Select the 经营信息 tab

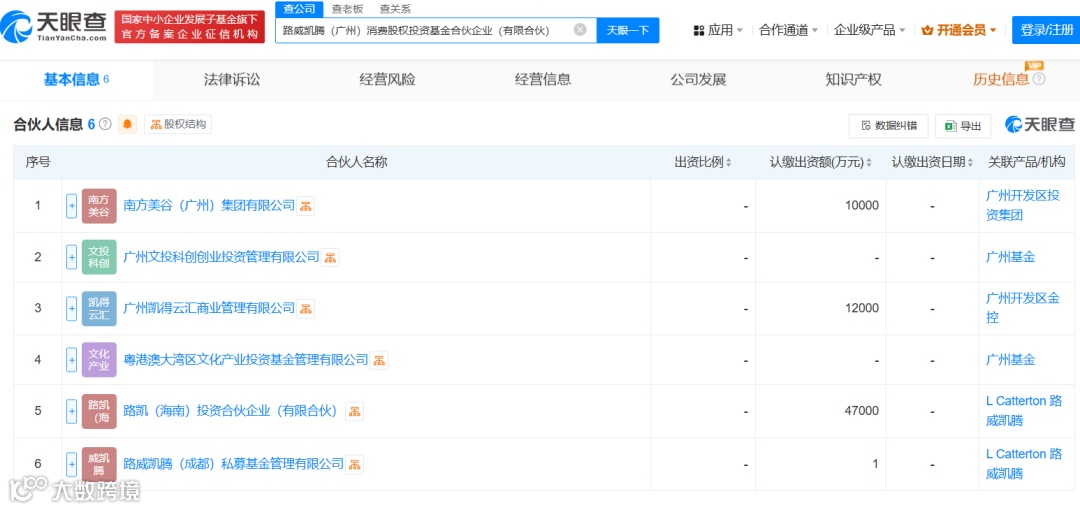[543, 80]
